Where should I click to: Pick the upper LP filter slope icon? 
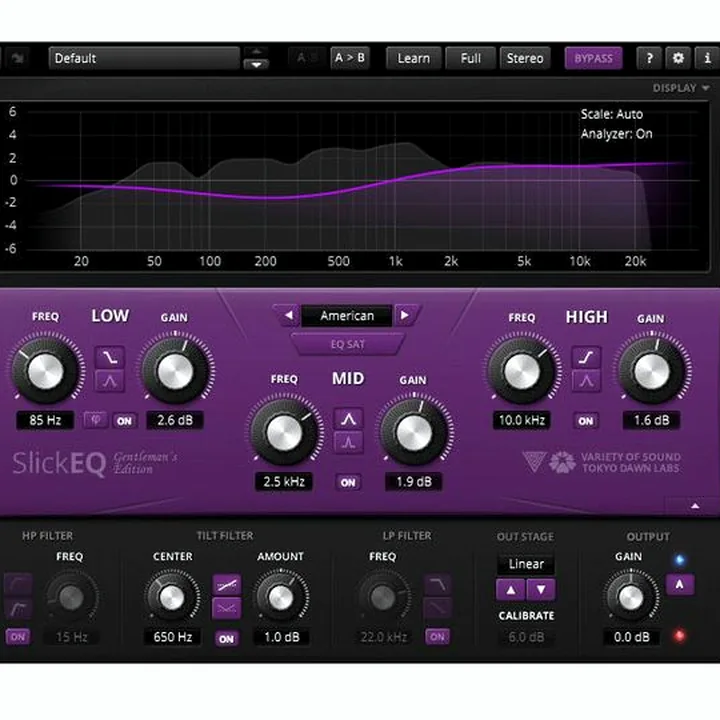pyautogui.click(x=438, y=585)
